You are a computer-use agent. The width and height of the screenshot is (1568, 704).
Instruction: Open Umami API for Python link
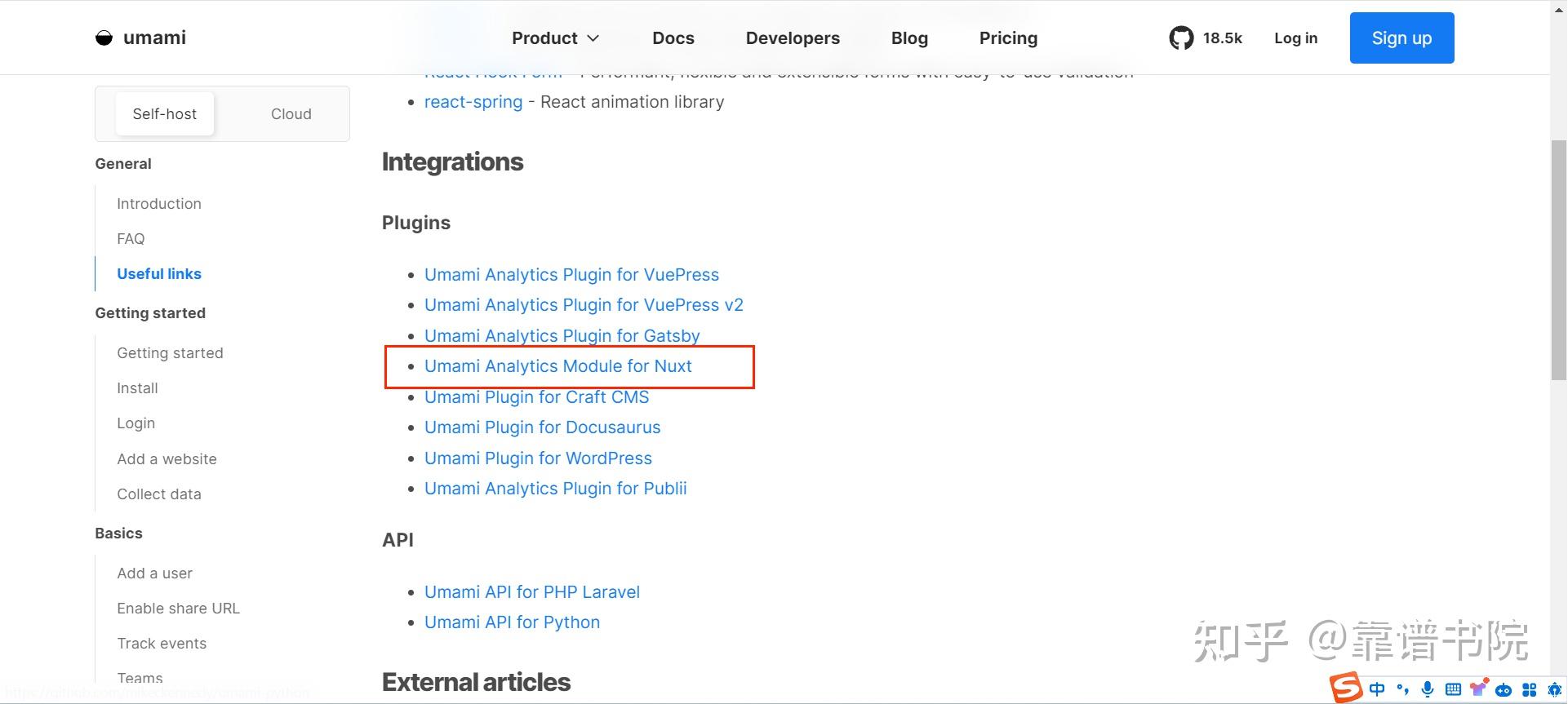[x=512, y=622]
